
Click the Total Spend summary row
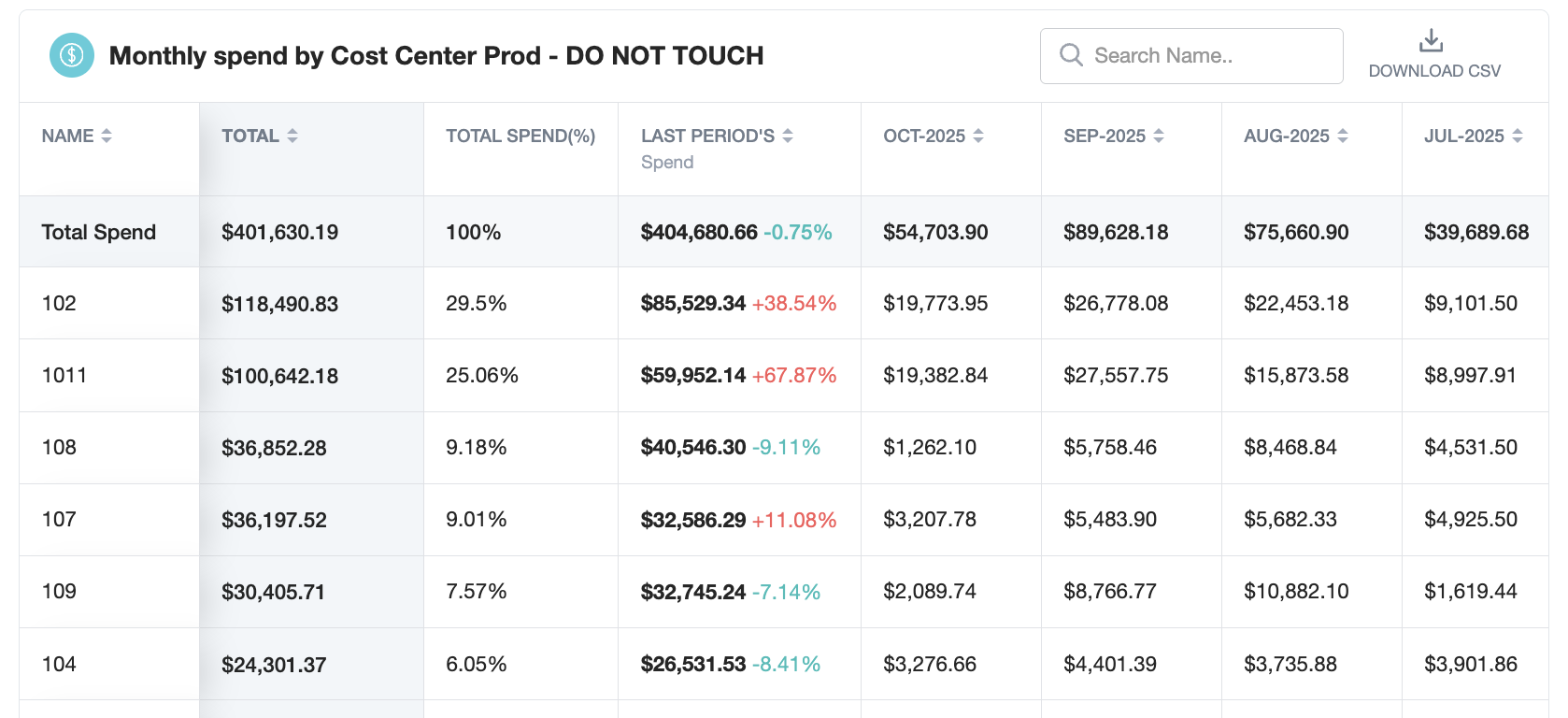[x=99, y=232]
